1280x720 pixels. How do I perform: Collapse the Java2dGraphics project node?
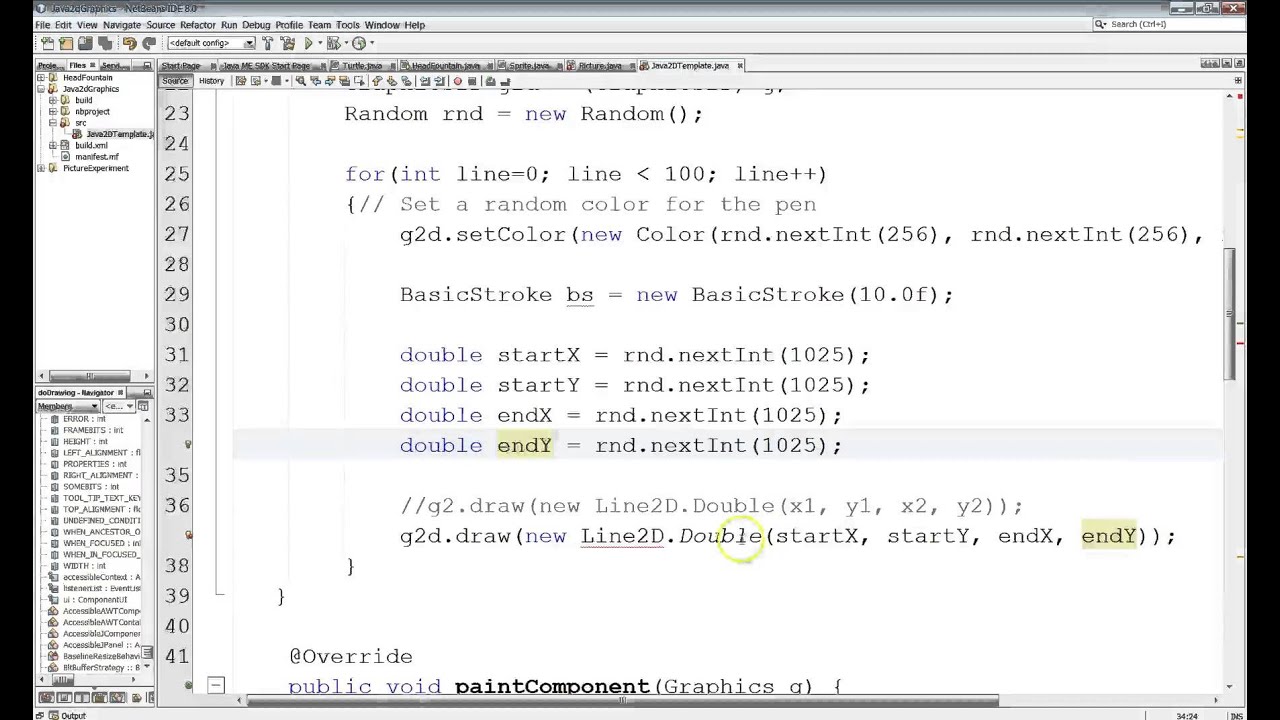[x=41, y=89]
